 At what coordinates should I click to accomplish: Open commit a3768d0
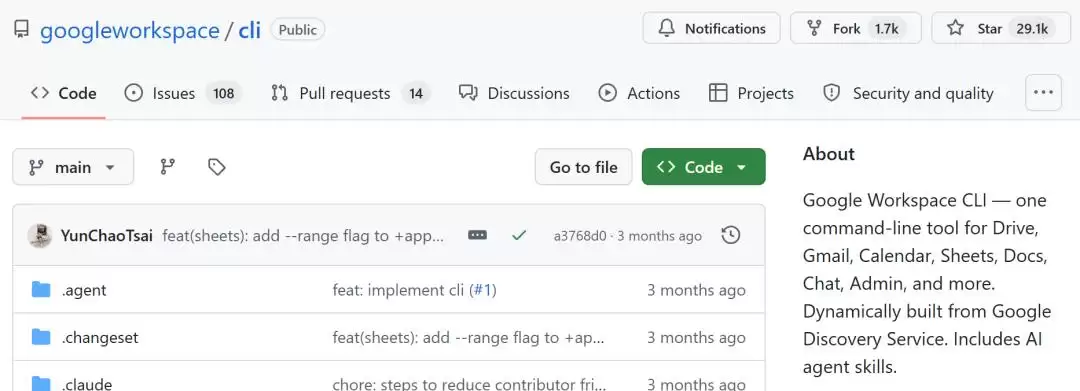(580, 236)
